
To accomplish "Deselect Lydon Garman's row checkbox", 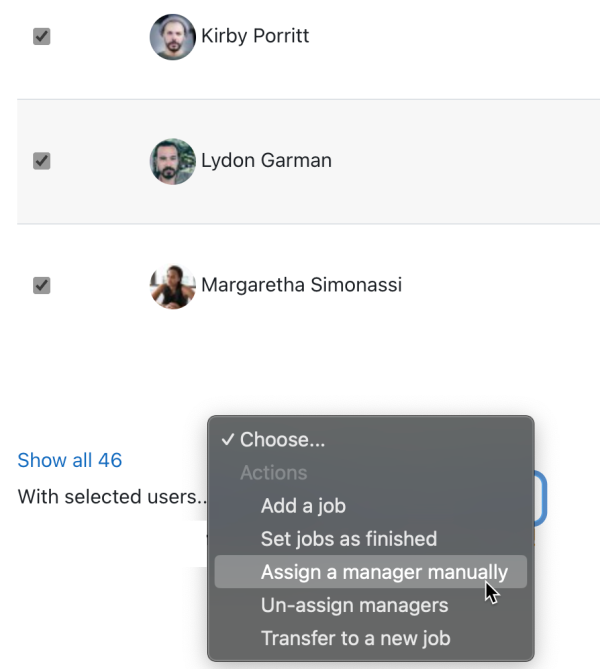I will point(42,161).
